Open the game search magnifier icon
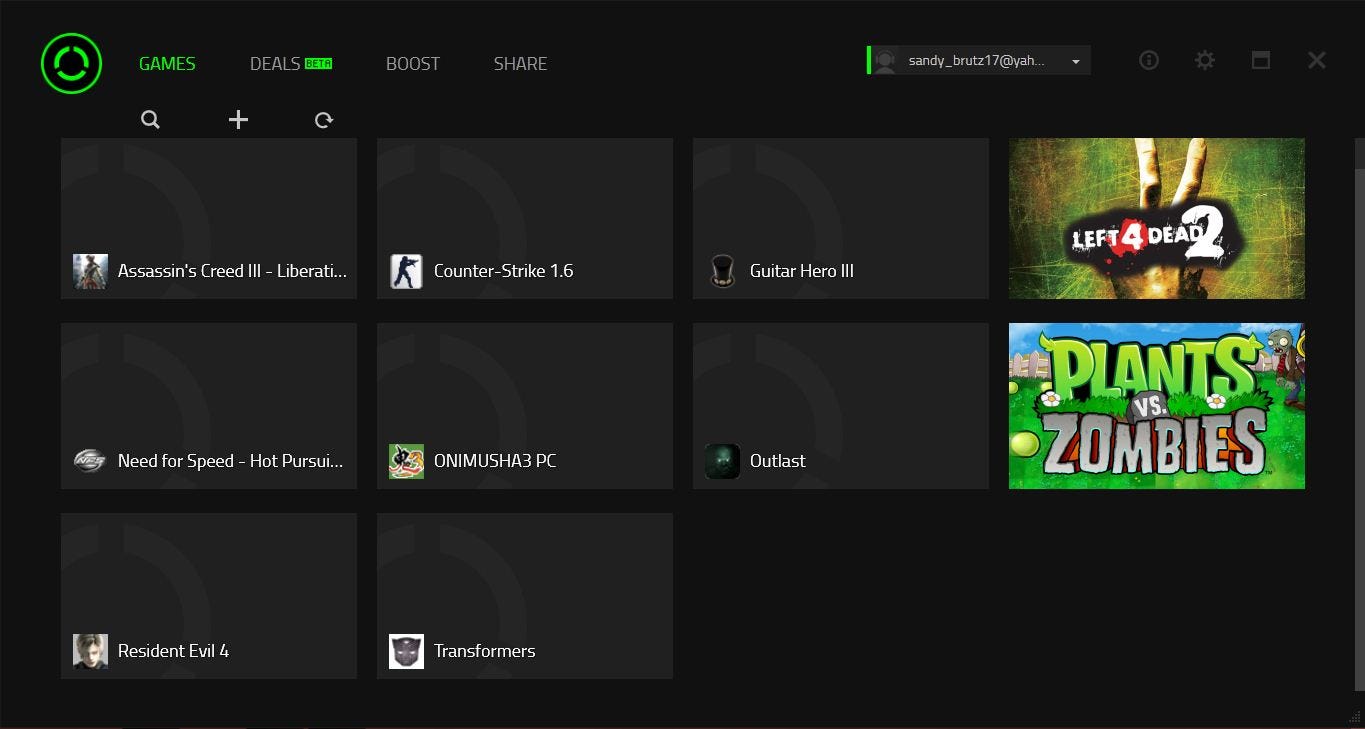Image resolution: width=1365 pixels, height=729 pixels. click(x=150, y=120)
